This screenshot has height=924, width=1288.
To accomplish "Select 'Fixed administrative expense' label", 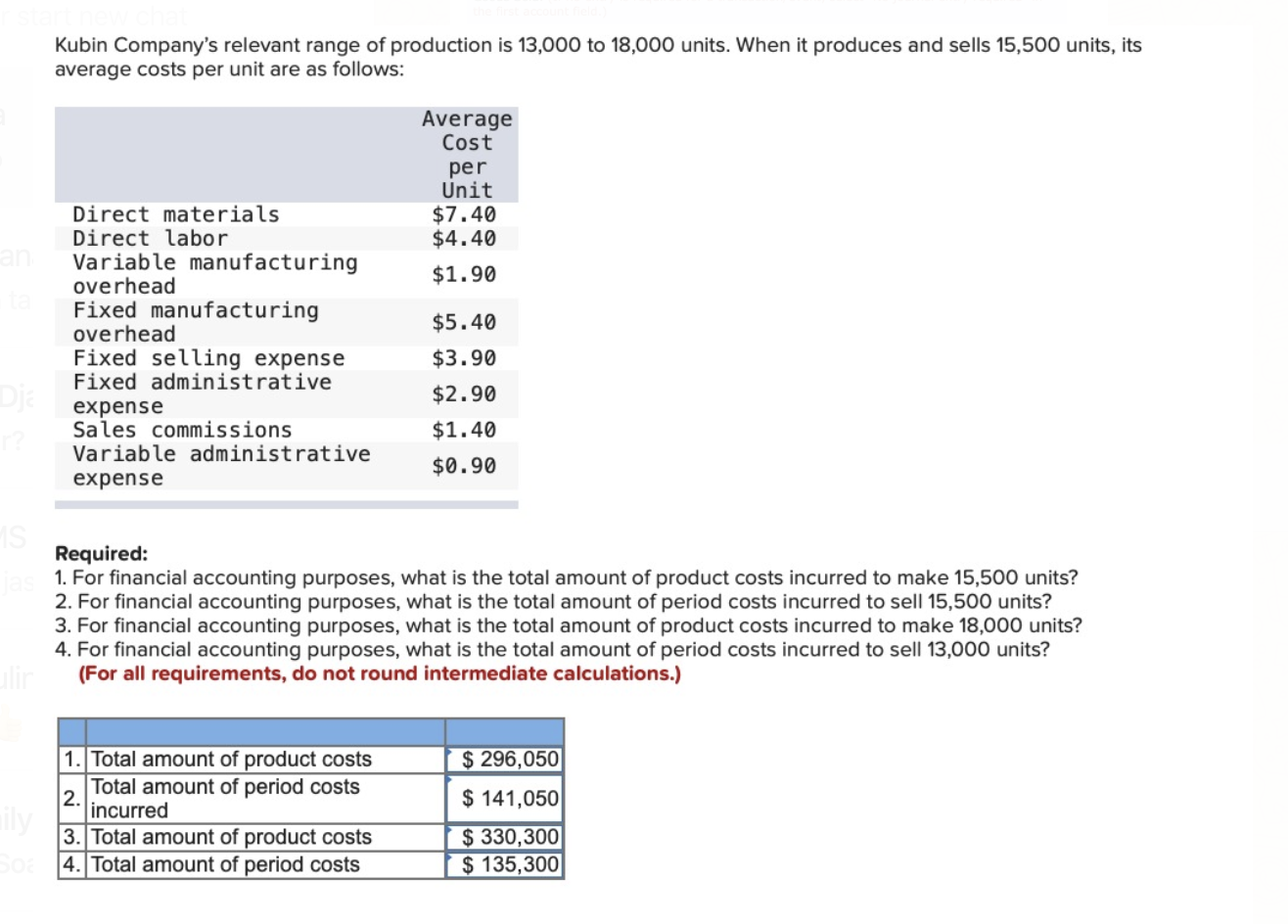I will 203,393.
